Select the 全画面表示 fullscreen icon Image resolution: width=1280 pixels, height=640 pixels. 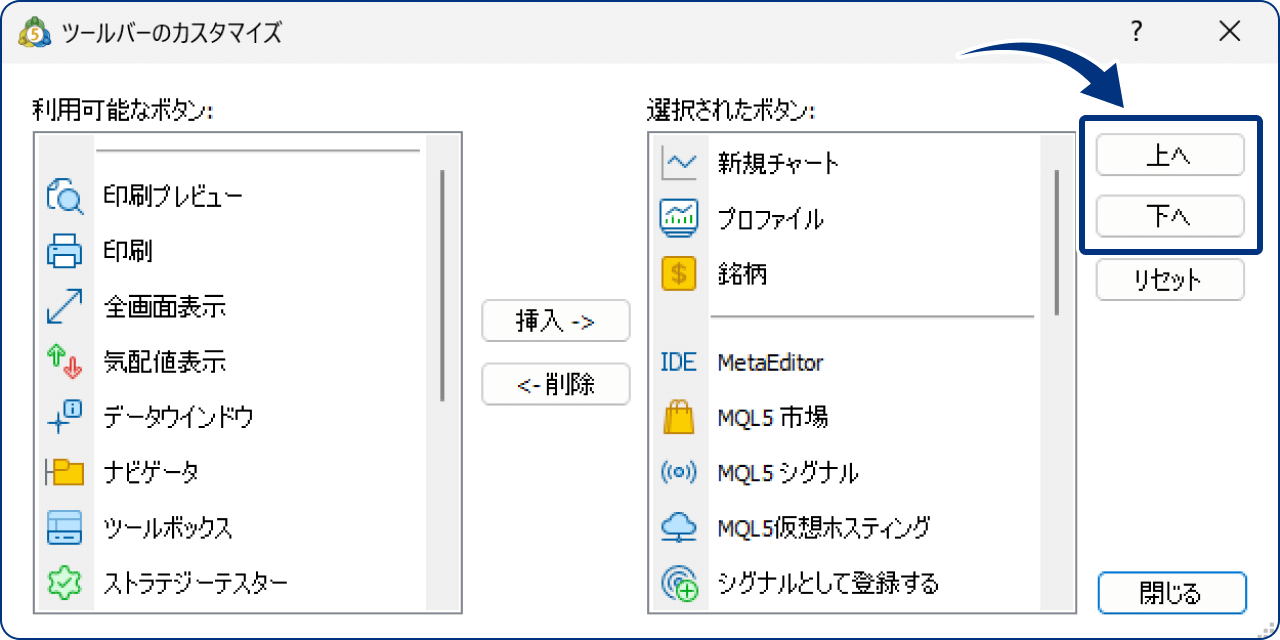(64, 307)
